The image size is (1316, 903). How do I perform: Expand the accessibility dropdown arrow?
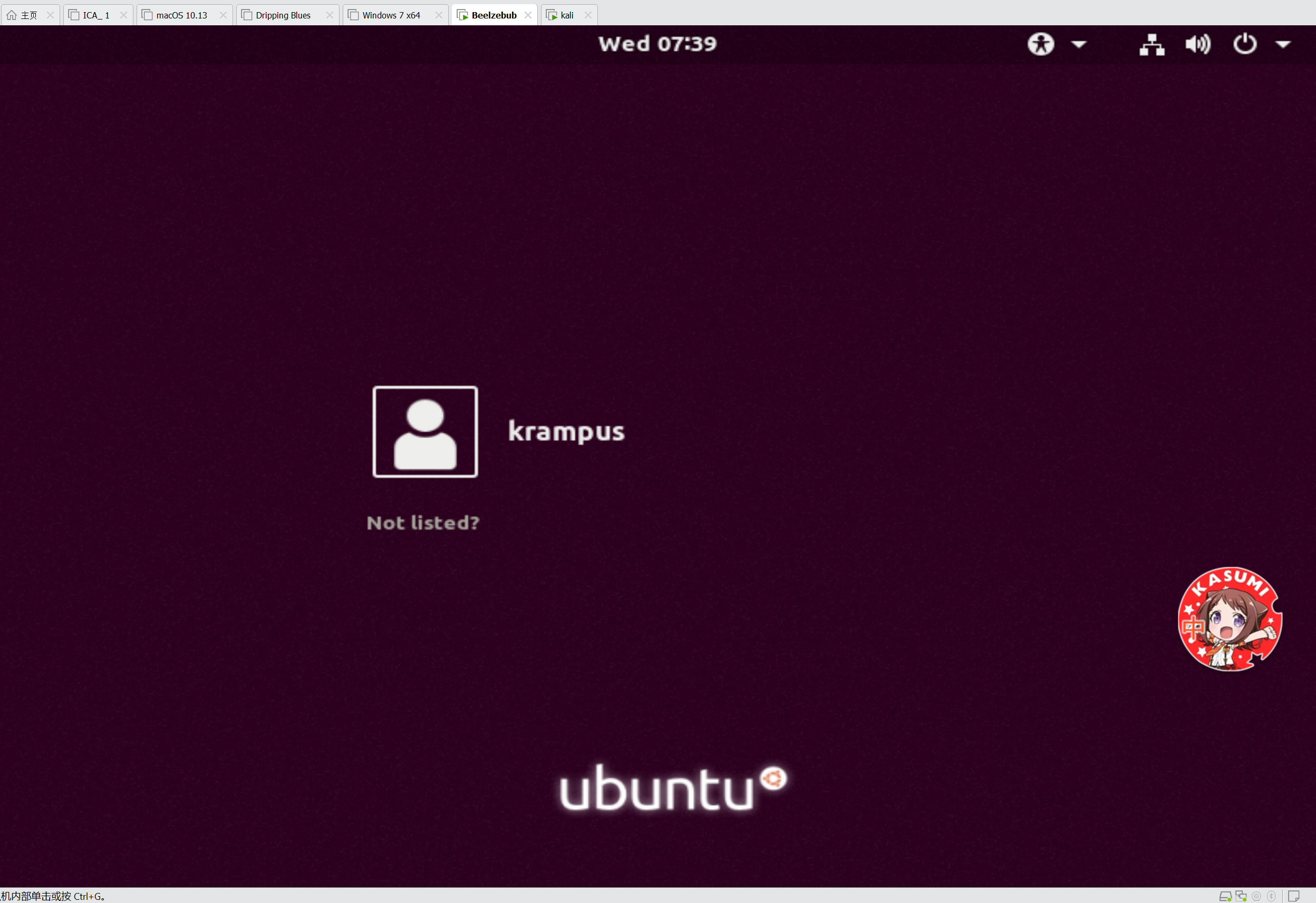(x=1079, y=44)
